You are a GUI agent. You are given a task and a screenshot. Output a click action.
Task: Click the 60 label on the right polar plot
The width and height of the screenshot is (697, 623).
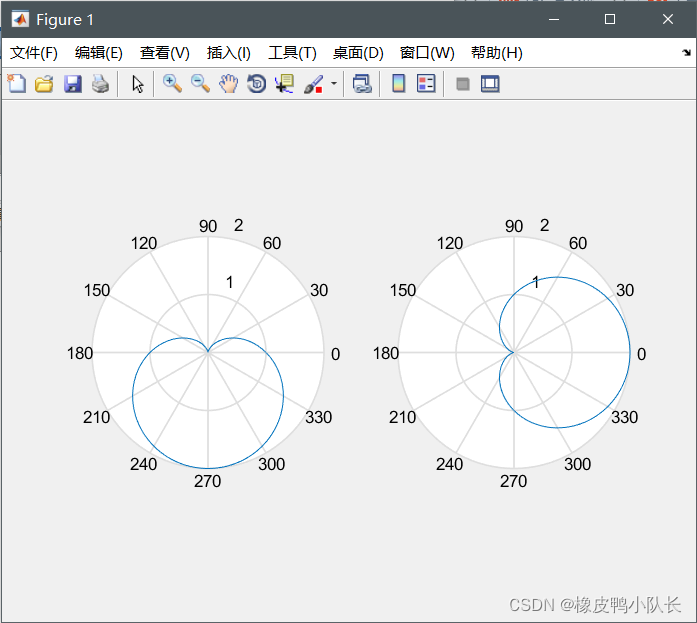(578, 243)
